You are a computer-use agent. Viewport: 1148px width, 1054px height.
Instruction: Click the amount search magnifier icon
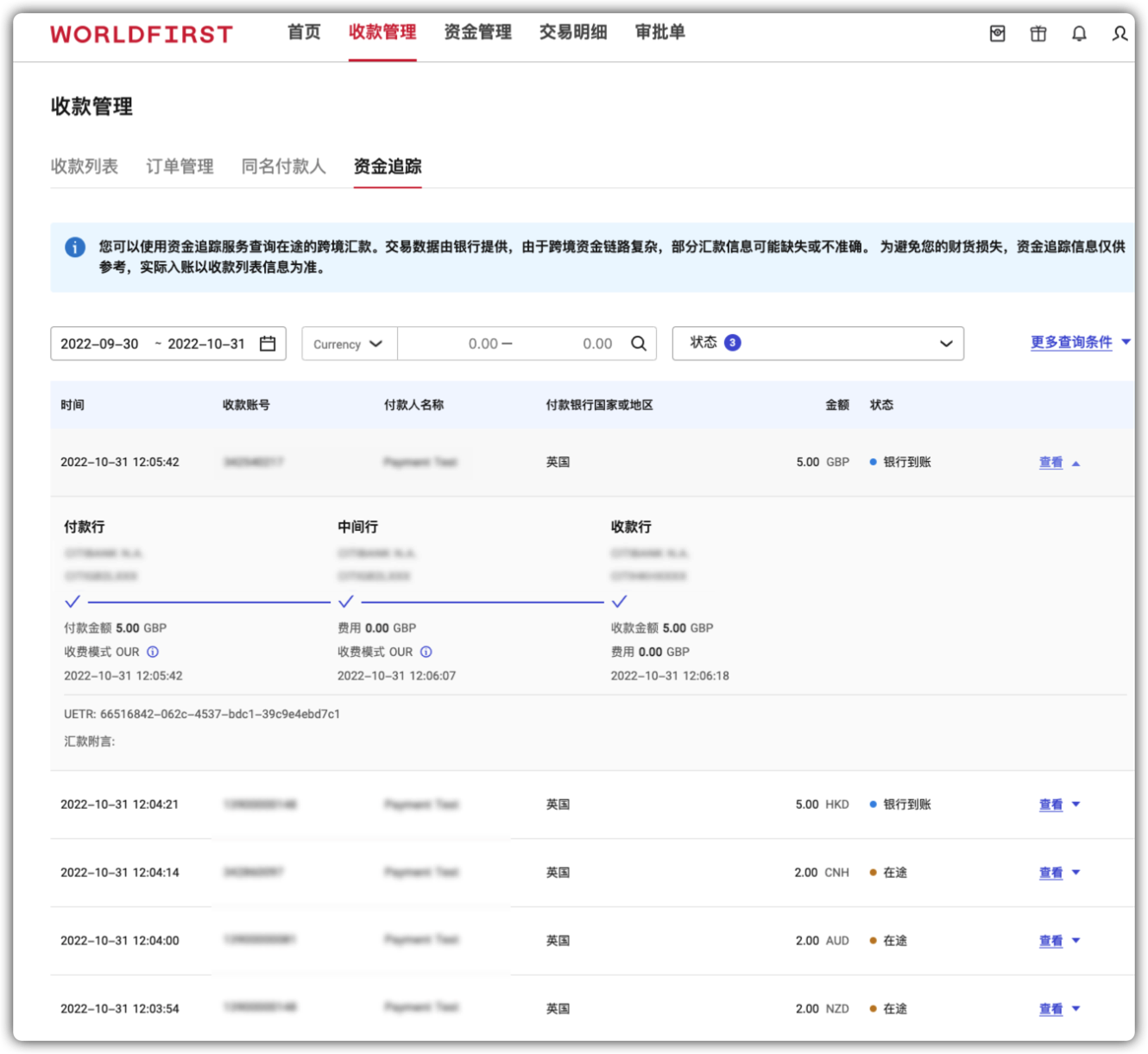(639, 344)
